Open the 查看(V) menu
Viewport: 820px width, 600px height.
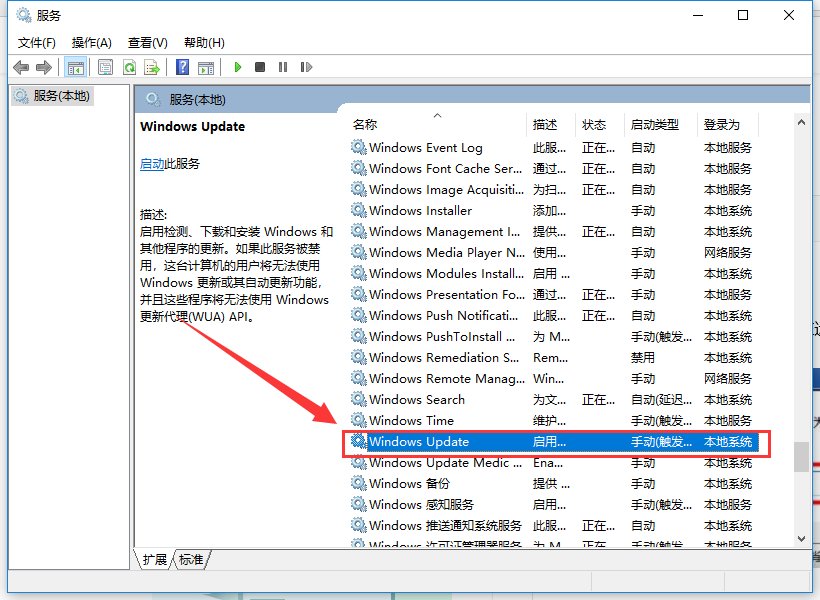point(145,42)
